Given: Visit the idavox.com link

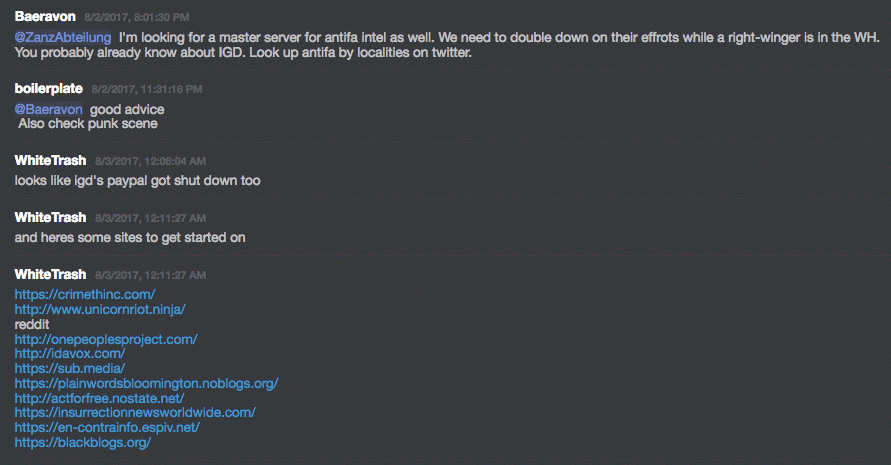Looking at the screenshot, I should coord(70,354).
